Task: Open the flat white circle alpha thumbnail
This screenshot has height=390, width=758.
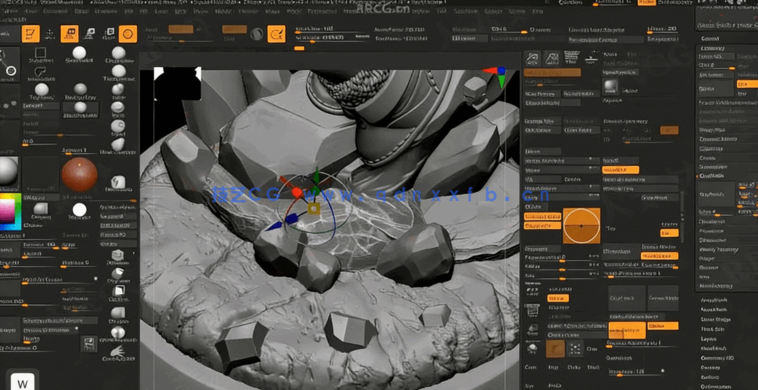Action: coord(79,210)
